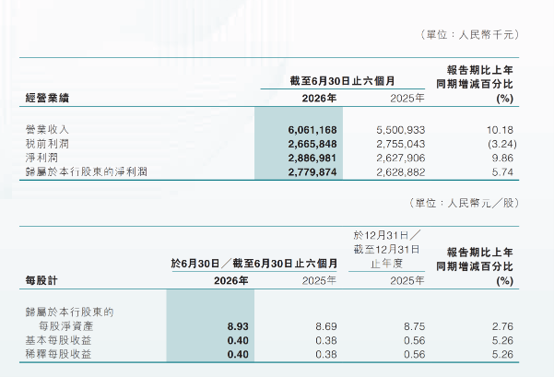Select the 0.56 value in 稀釋每股收益 row
The width and height of the screenshot is (554, 377).
click(414, 354)
